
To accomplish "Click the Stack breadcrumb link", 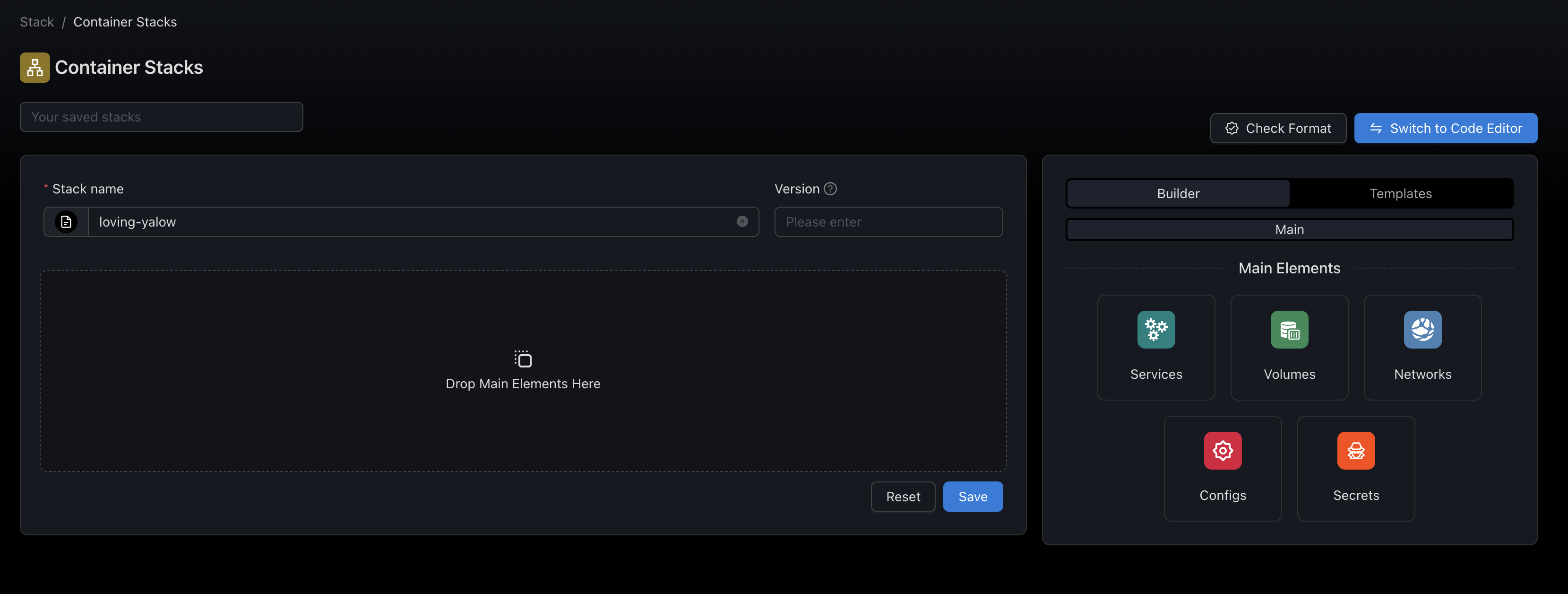I will [x=36, y=22].
